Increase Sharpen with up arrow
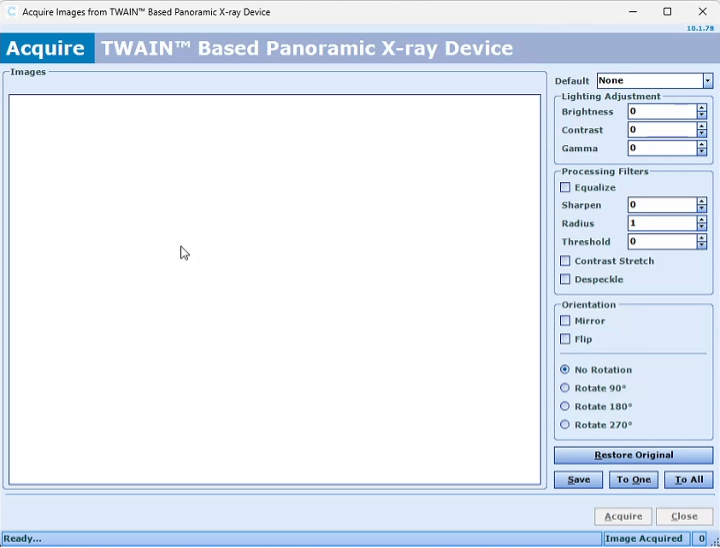 pyautogui.click(x=701, y=201)
